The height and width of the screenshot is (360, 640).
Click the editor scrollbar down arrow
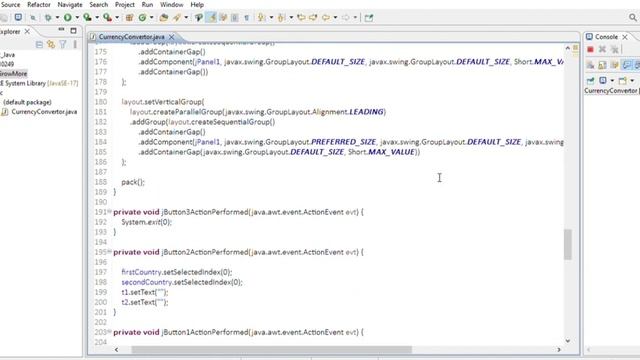click(568, 340)
